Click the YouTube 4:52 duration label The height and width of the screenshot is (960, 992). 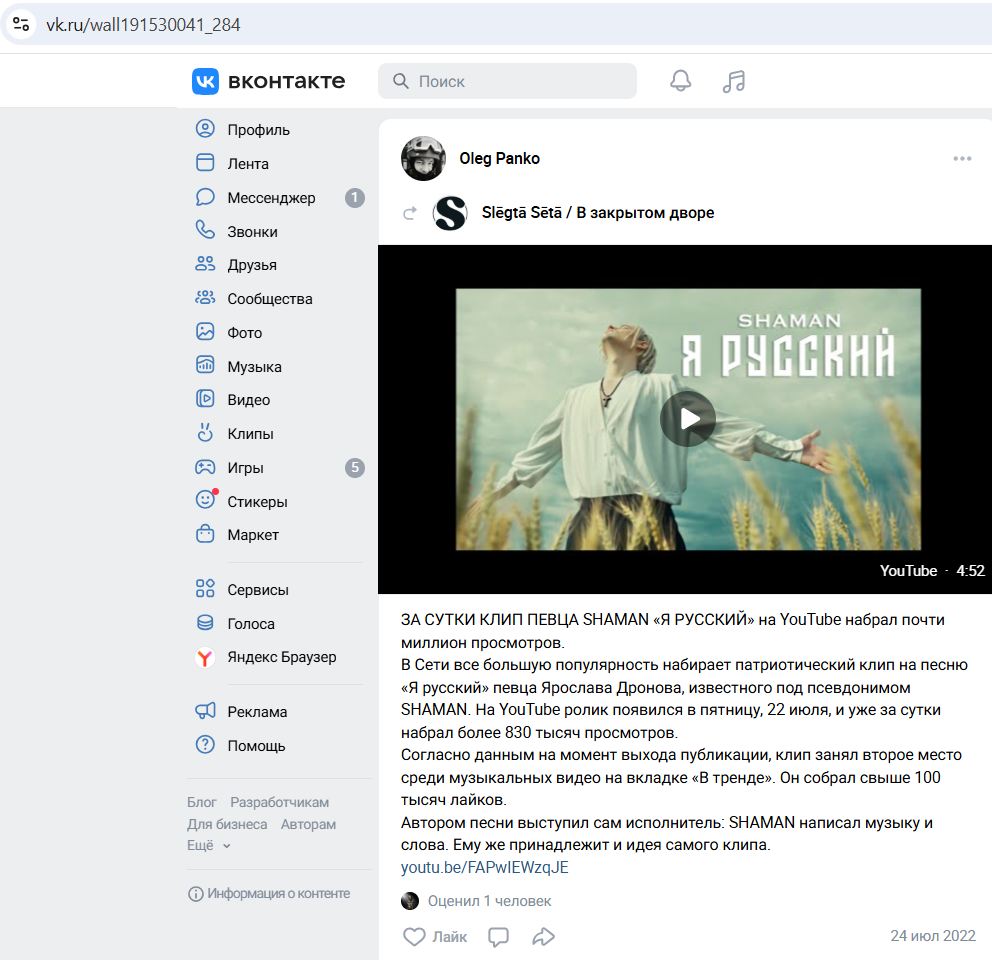pos(933,571)
